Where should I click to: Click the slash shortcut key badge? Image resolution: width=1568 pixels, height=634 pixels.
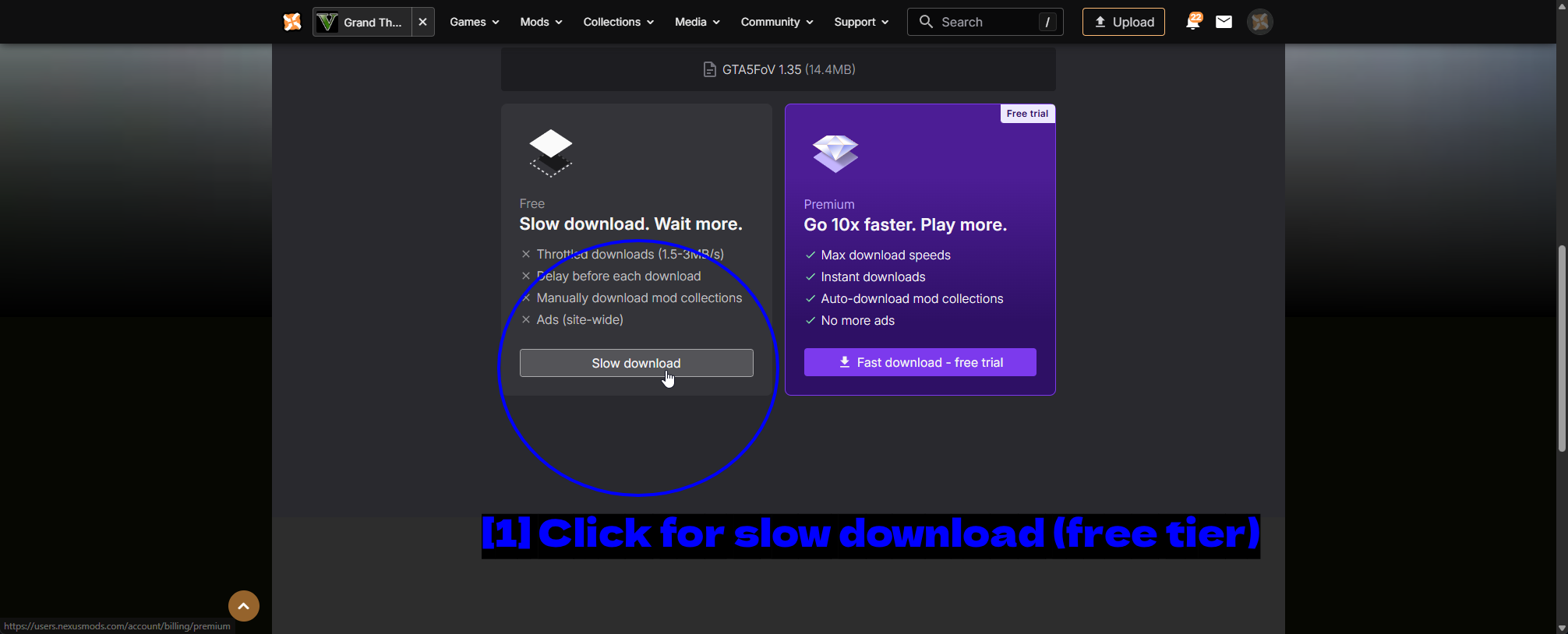click(1047, 22)
